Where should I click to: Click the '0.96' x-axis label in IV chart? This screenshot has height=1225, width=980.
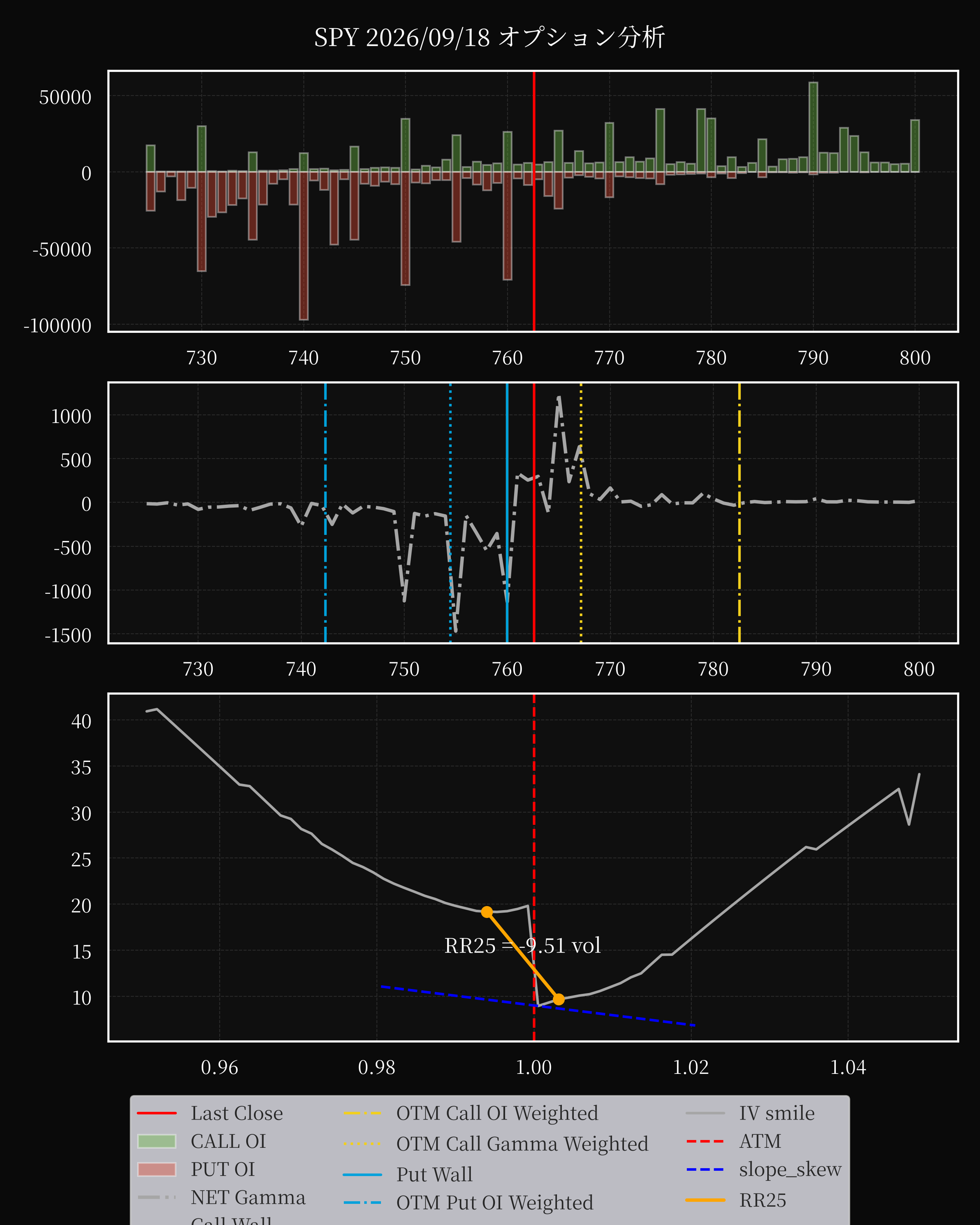tap(219, 1067)
